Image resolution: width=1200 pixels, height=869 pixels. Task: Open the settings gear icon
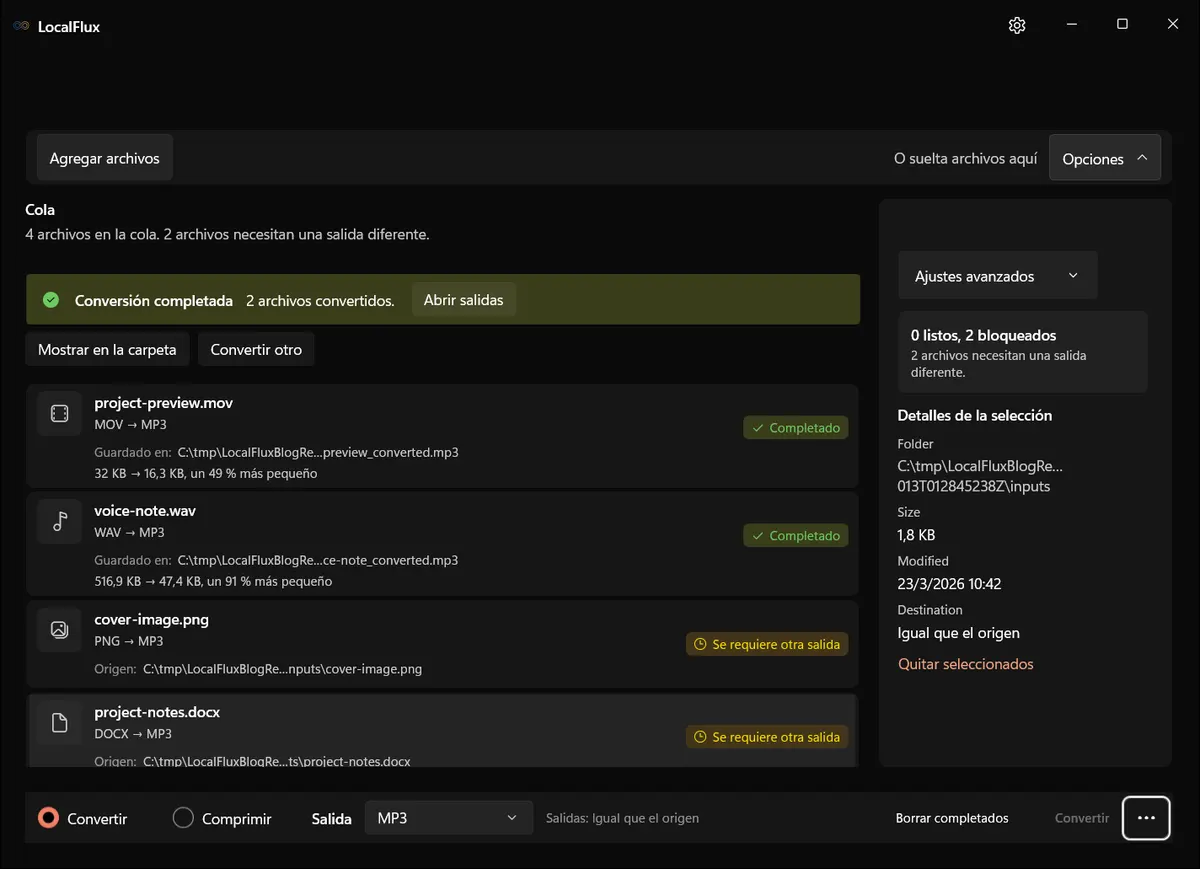click(1017, 26)
